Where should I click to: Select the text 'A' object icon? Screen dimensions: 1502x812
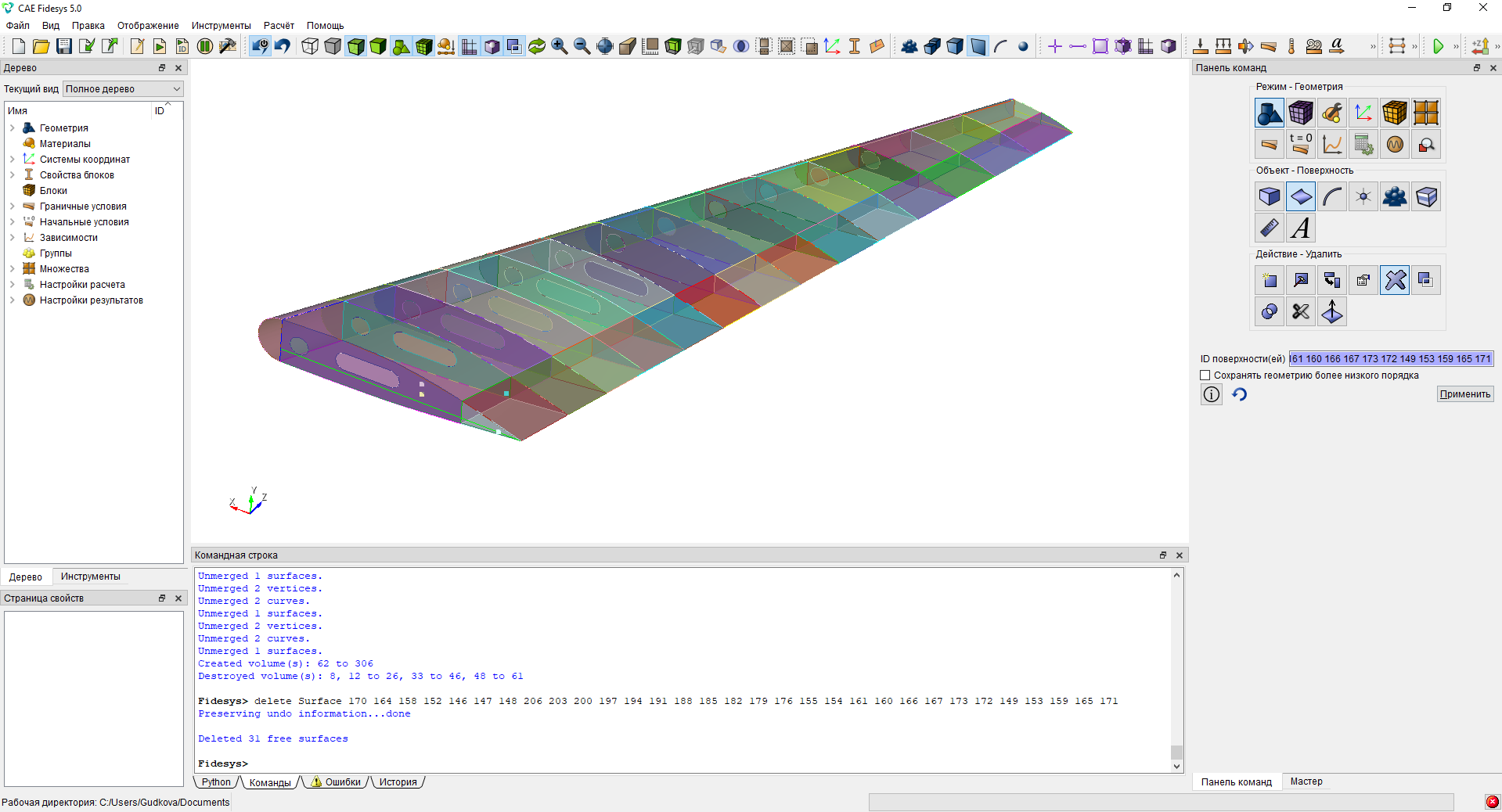(1301, 228)
